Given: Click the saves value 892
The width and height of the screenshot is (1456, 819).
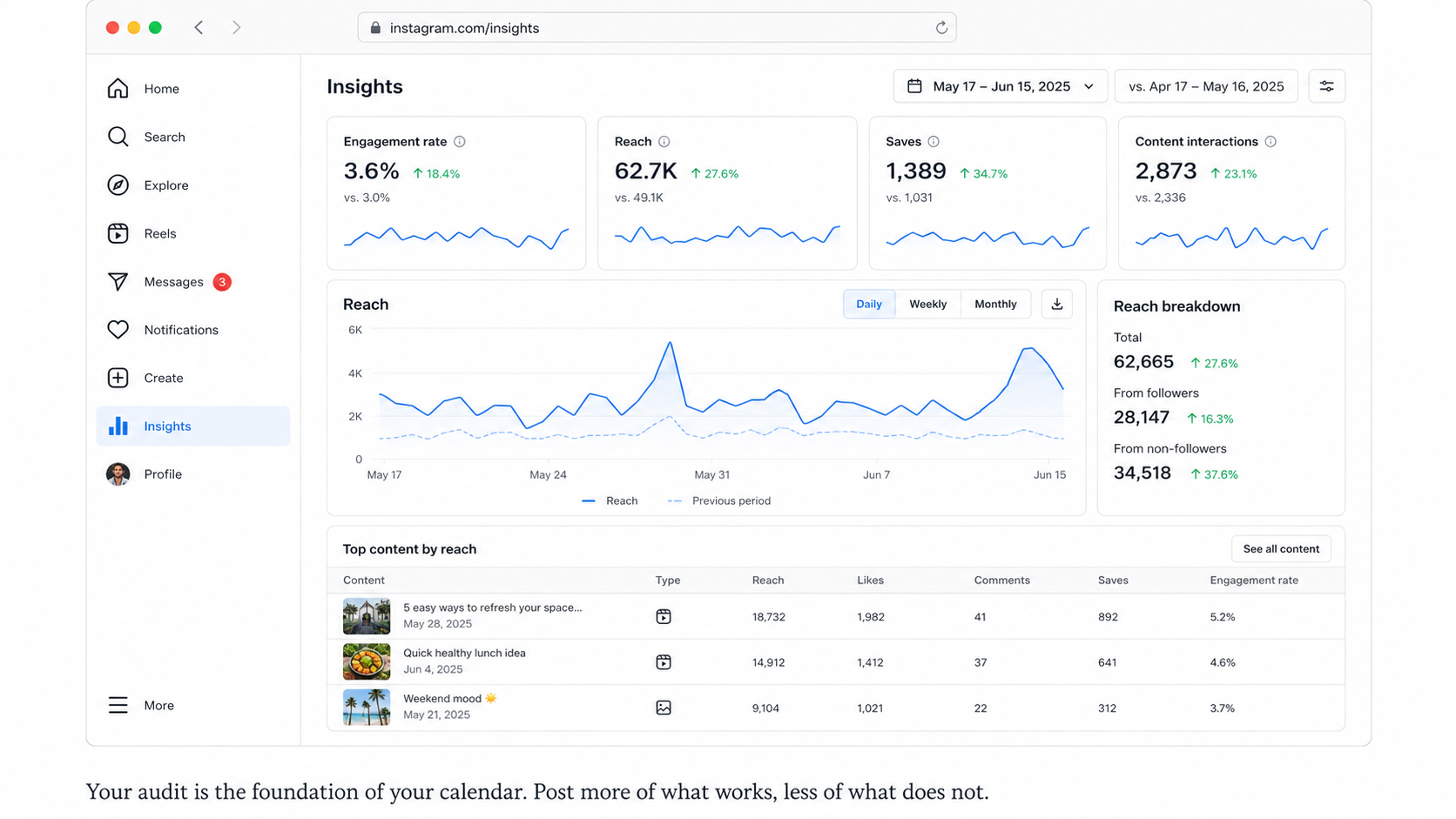Looking at the screenshot, I should coord(1108,617).
